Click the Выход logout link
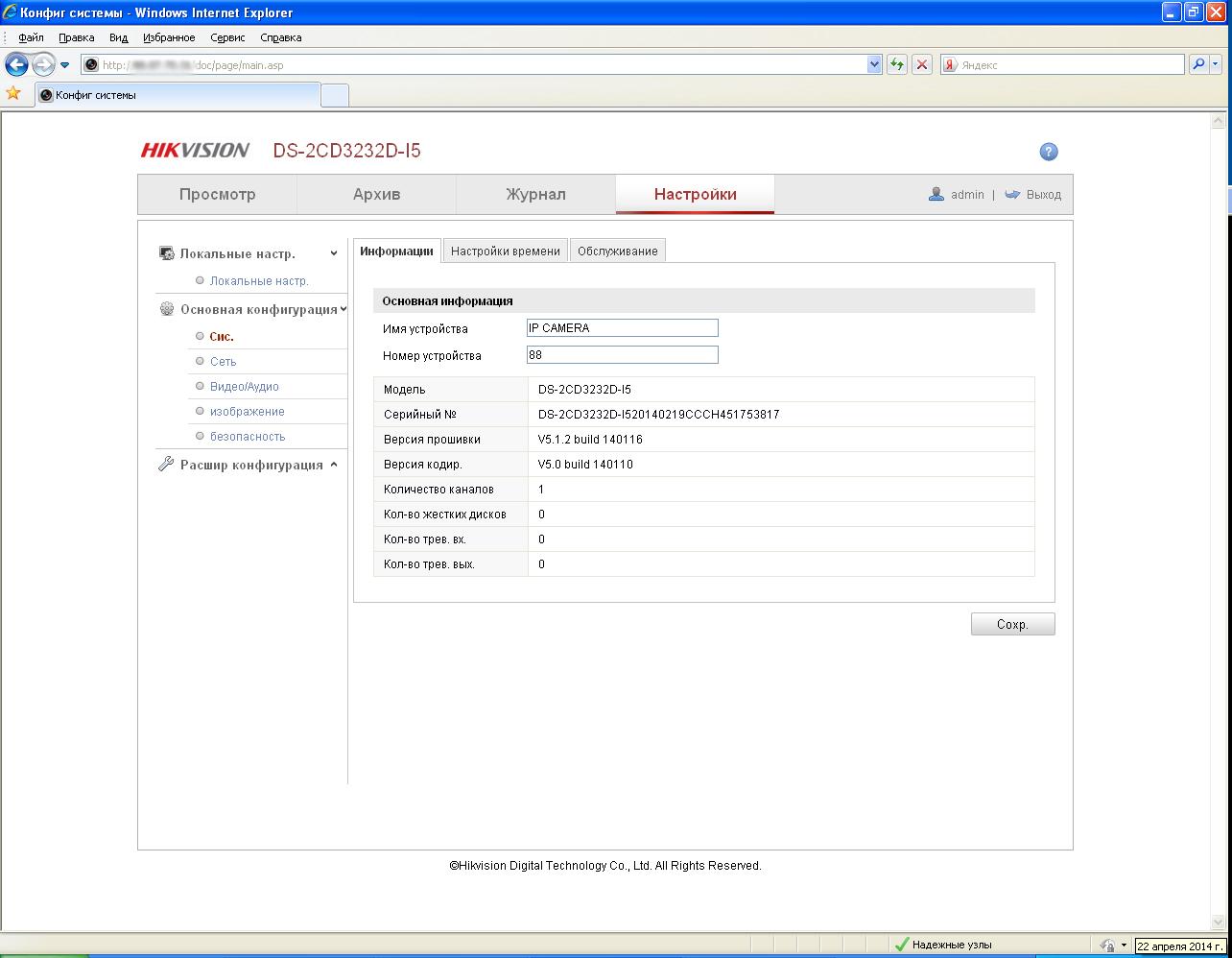This screenshot has width=1232, height=958. [1044, 195]
